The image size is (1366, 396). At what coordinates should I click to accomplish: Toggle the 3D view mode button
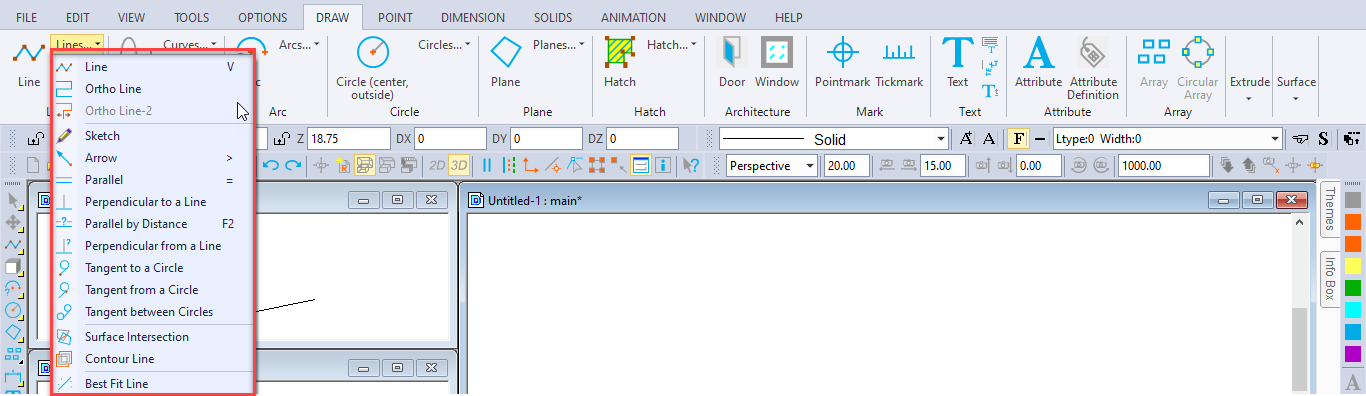pos(459,165)
